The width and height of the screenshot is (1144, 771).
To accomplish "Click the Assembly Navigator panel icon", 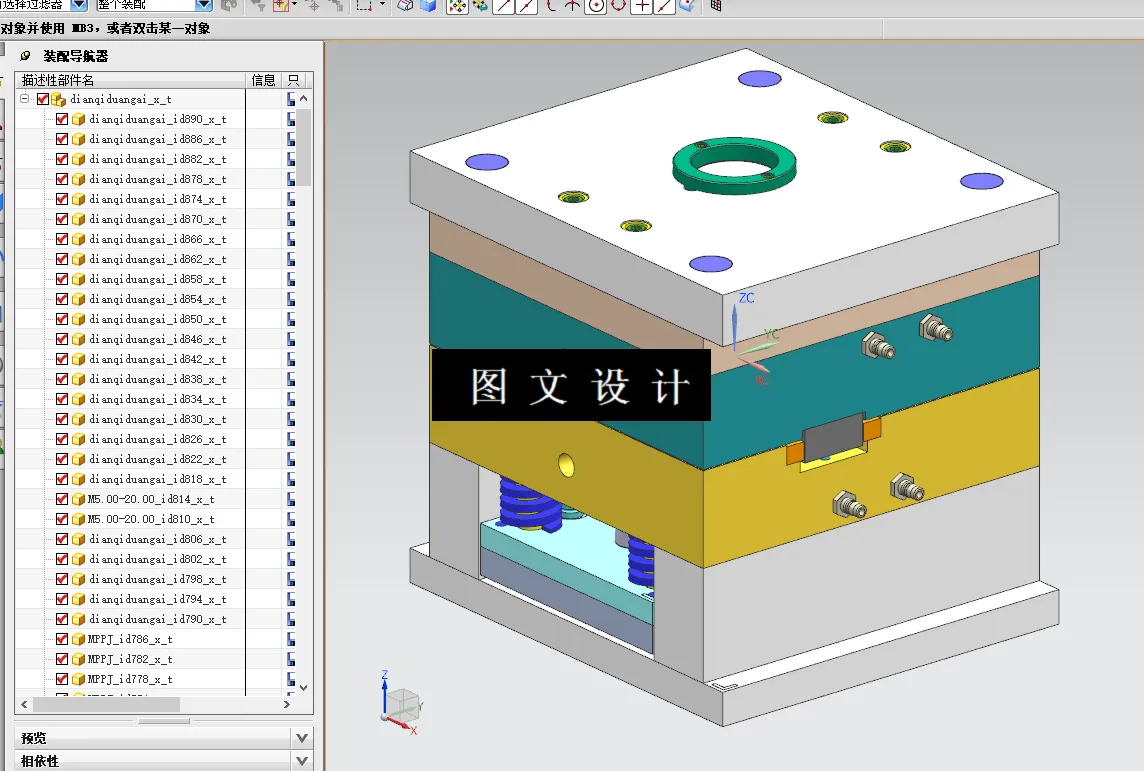I will [x=26, y=57].
